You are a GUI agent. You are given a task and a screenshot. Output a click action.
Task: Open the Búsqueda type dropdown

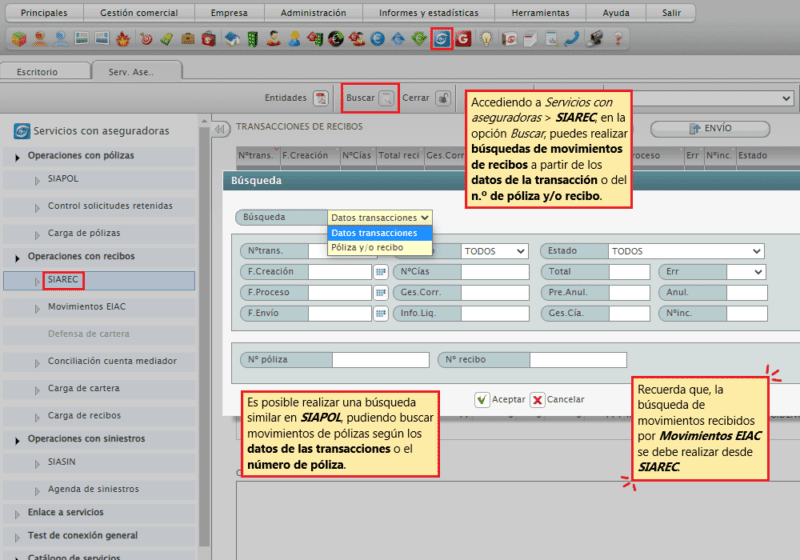point(380,218)
